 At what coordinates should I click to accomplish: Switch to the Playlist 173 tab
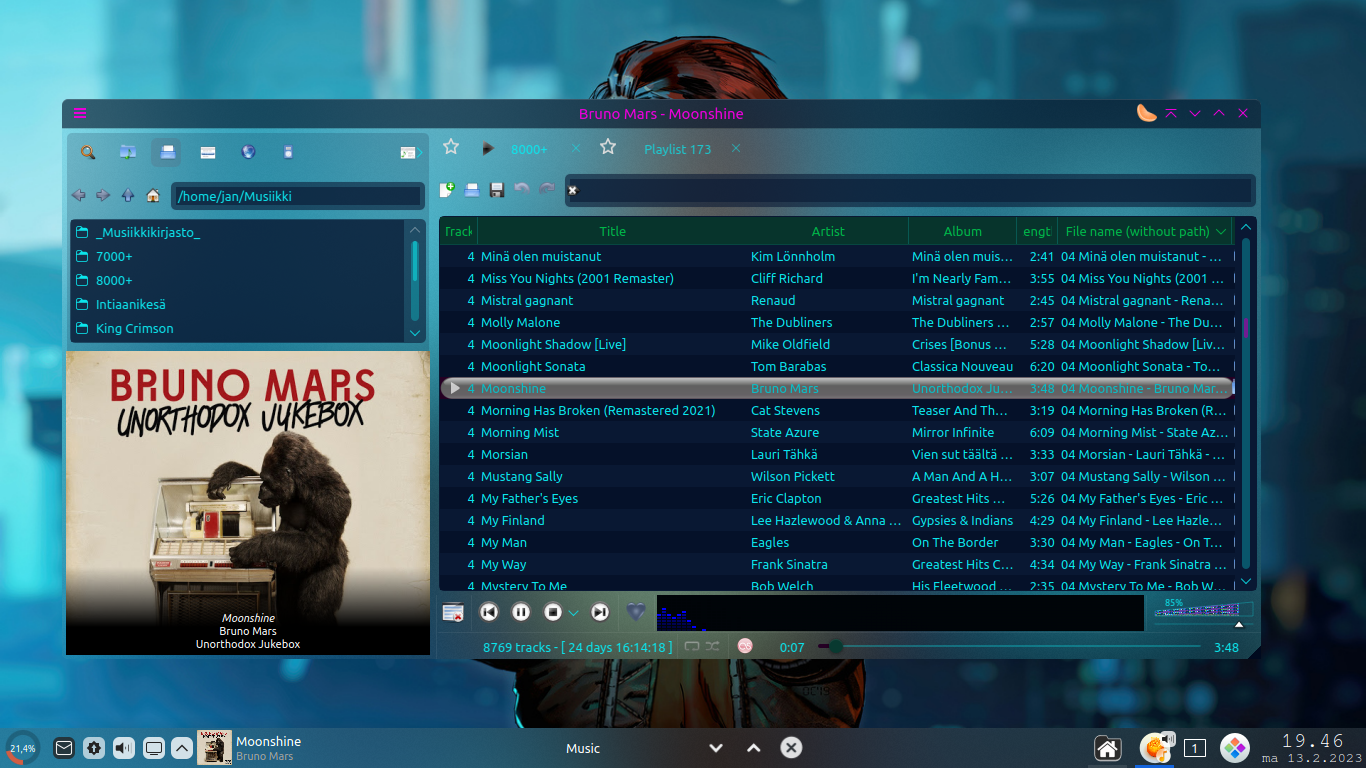[x=677, y=149]
